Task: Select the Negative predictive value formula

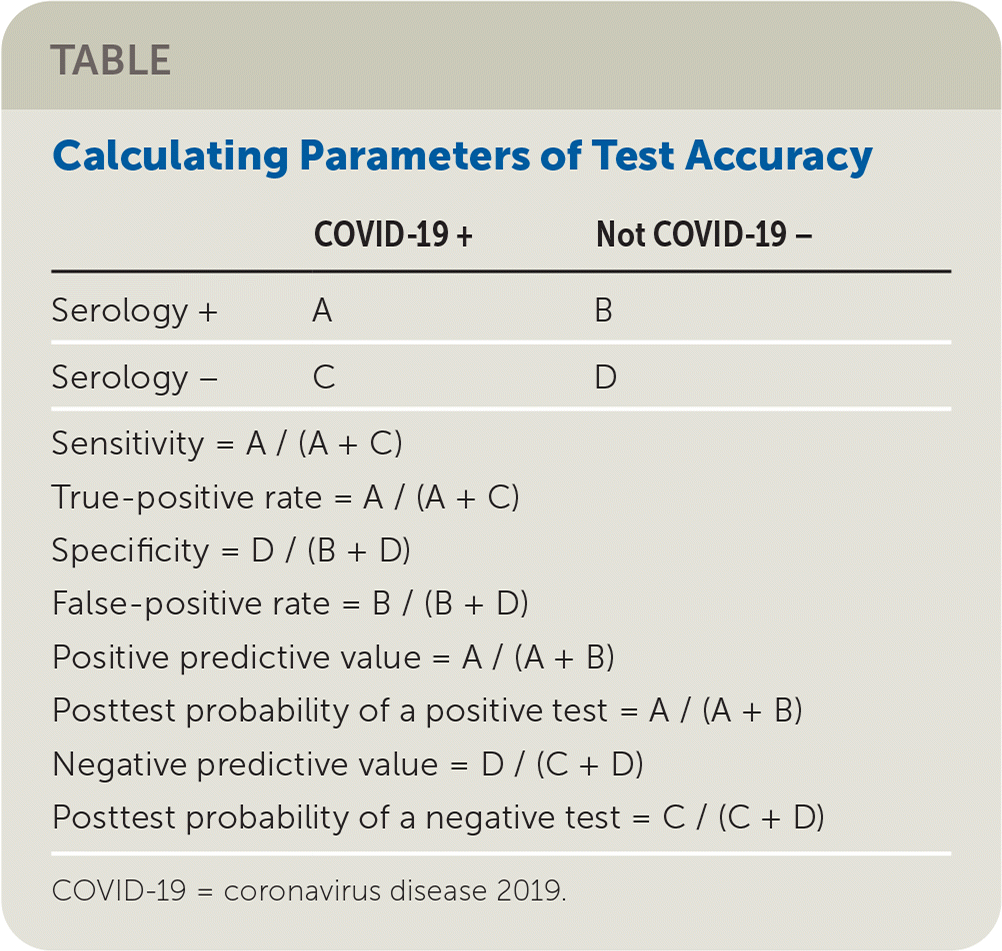Action: [x=347, y=764]
